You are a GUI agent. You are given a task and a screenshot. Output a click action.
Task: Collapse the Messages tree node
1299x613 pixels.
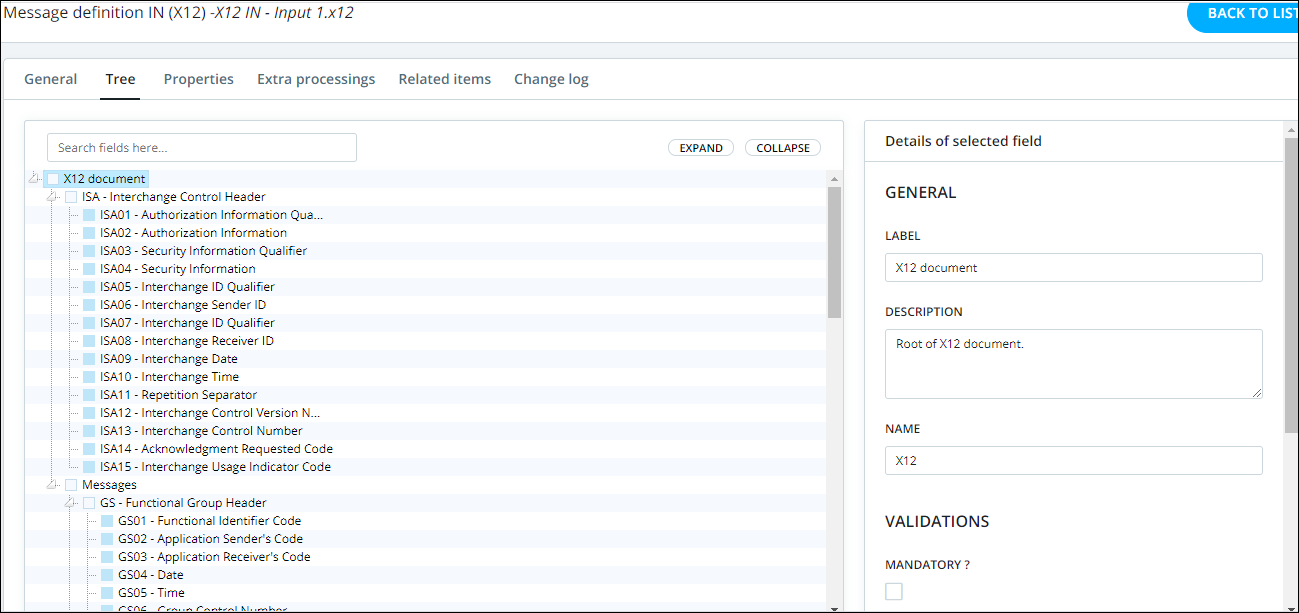pyautogui.click(x=52, y=485)
